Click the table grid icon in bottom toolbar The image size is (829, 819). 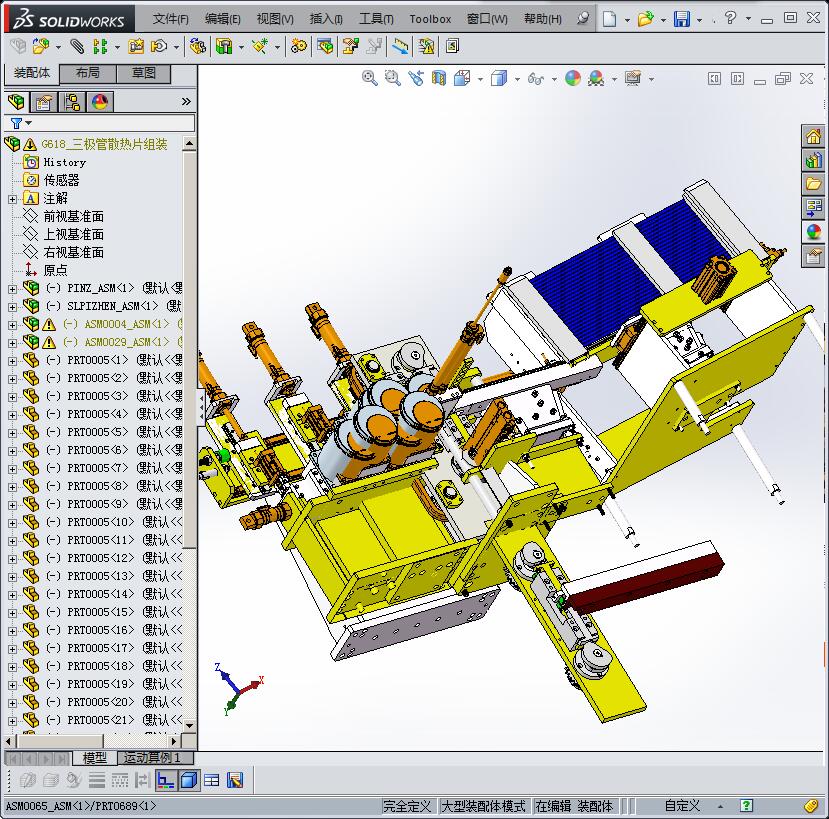coord(211,780)
